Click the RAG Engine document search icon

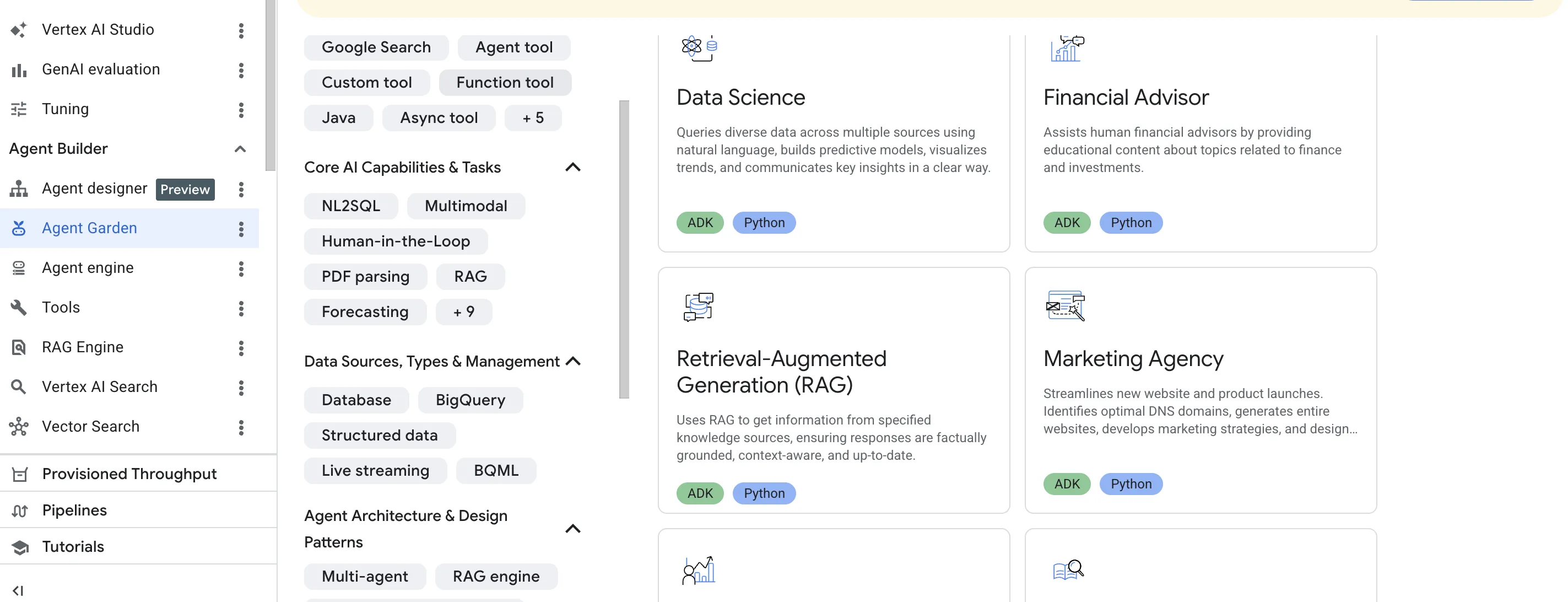point(19,347)
